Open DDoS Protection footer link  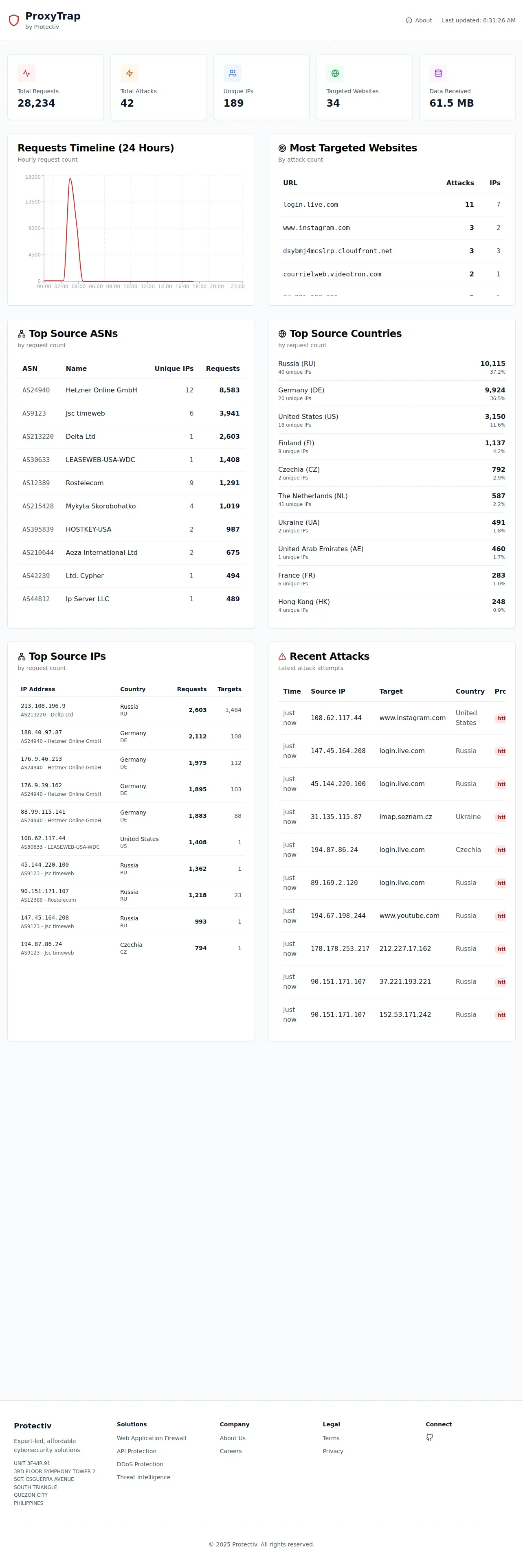point(140,1464)
